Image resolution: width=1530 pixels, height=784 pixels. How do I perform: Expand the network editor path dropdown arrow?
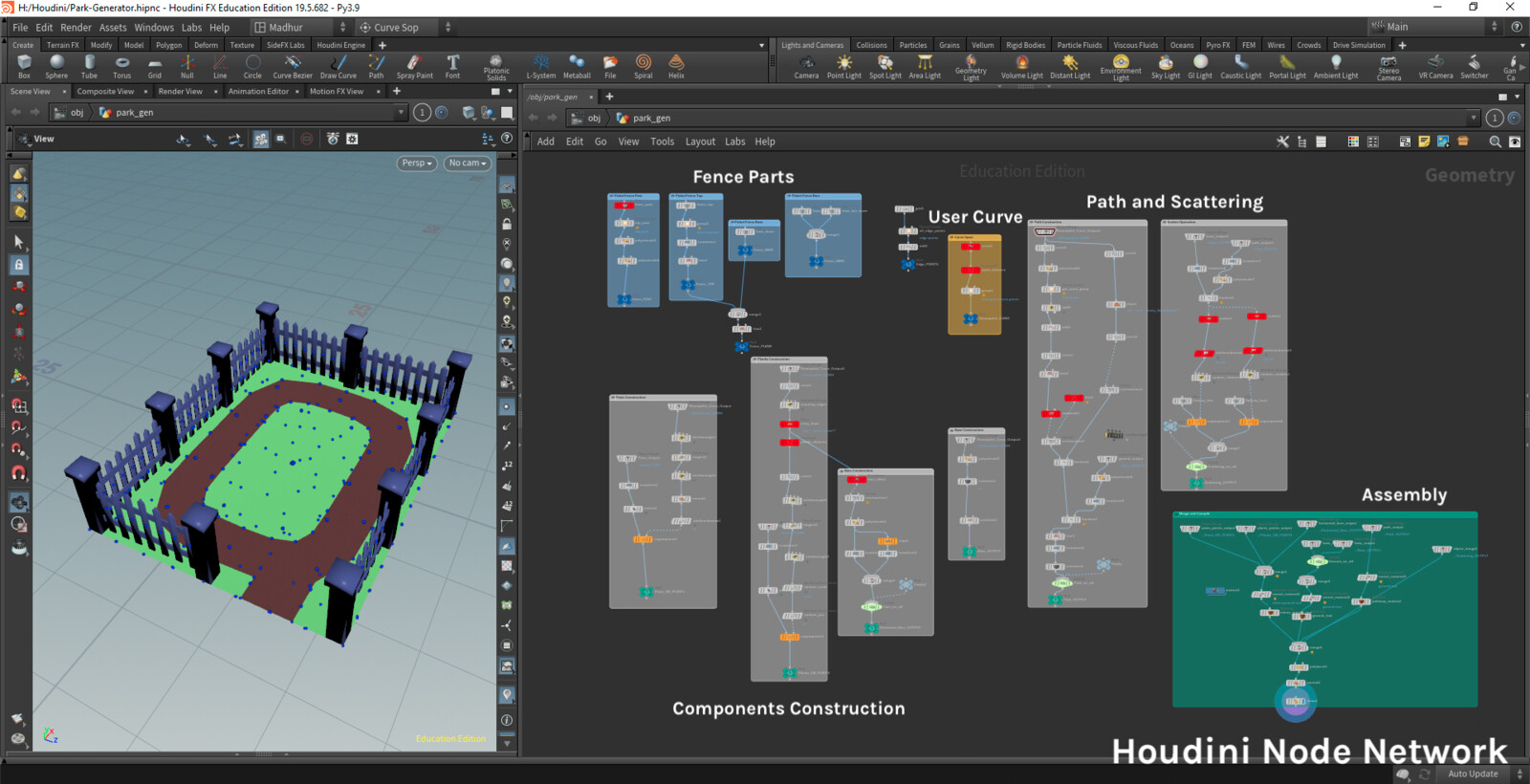click(x=1473, y=118)
